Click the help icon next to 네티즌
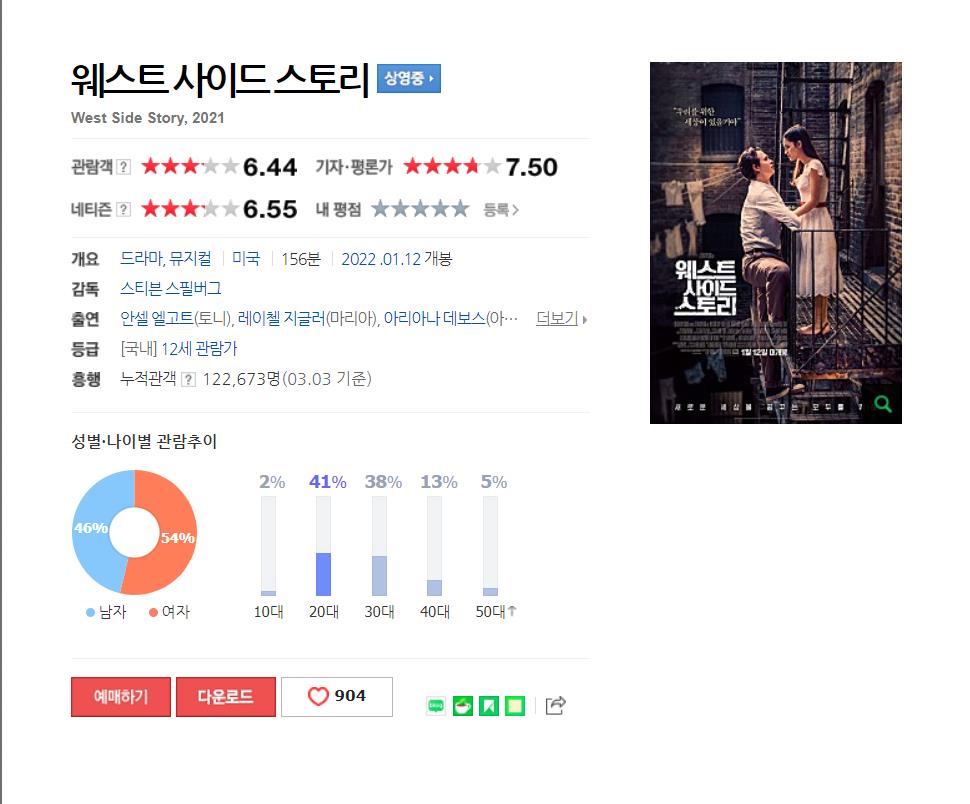This screenshot has width=970, height=804. click(x=124, y=210)
